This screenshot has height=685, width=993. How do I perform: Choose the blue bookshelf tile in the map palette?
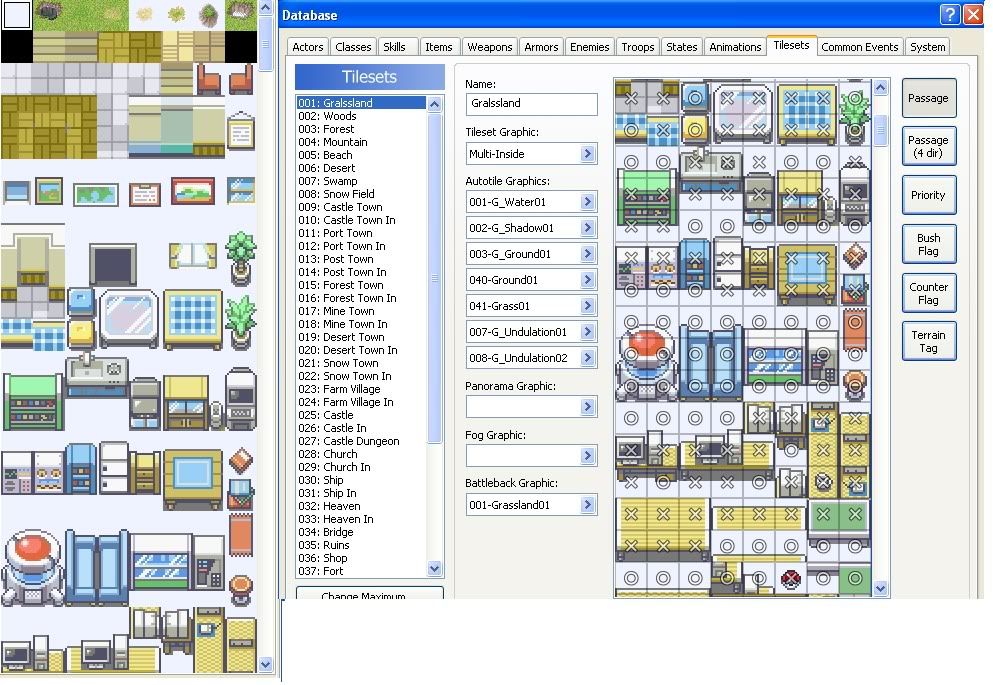tap(80, 468)
